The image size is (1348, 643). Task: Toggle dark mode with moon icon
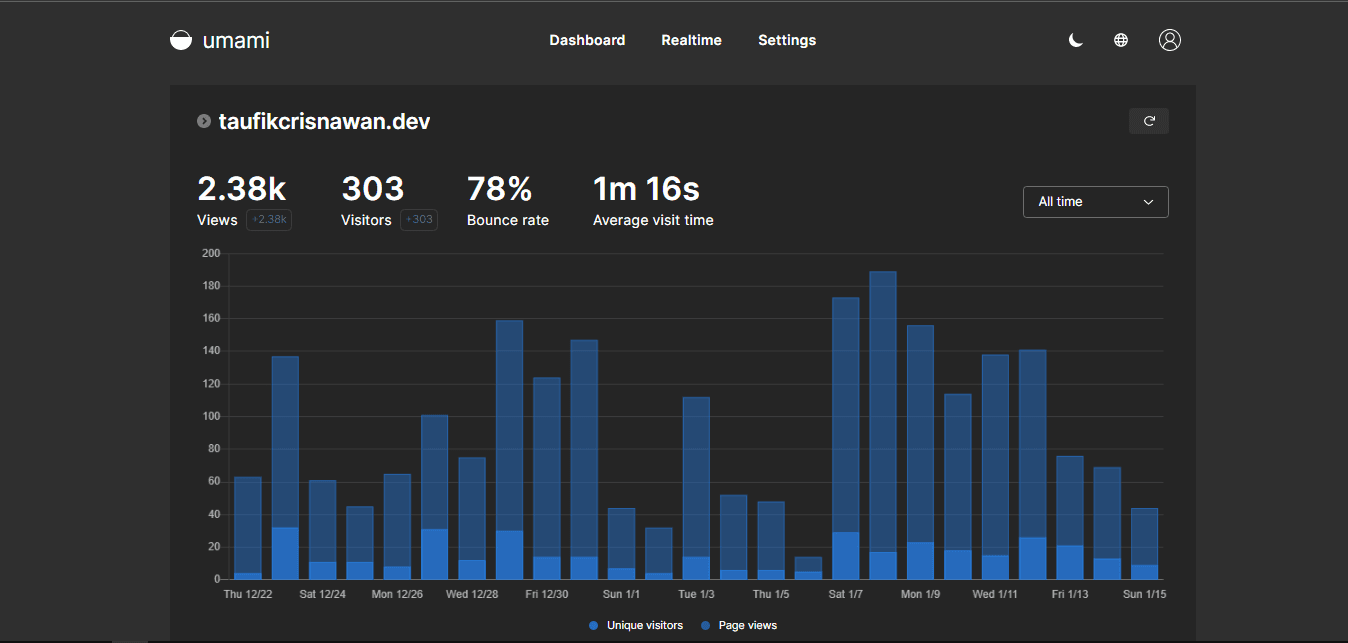(1076, 40)
